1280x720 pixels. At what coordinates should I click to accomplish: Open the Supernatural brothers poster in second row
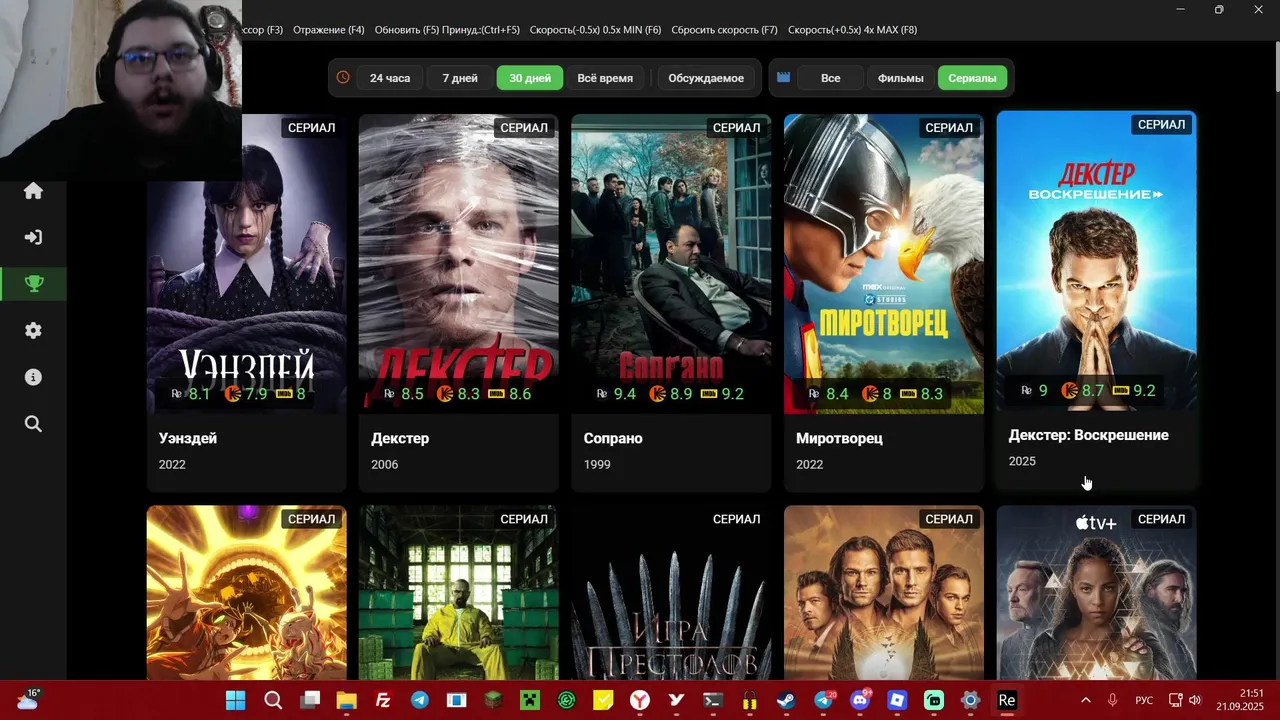(884, 593)
